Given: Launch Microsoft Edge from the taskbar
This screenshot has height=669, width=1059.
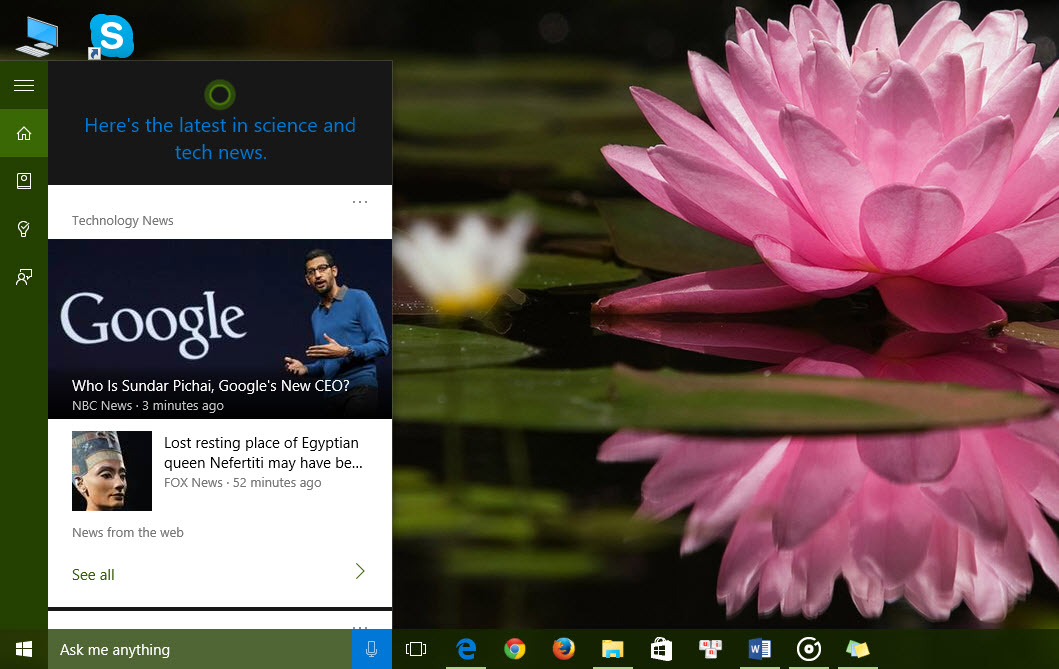Looking at the screenshot, I should 466,649.
